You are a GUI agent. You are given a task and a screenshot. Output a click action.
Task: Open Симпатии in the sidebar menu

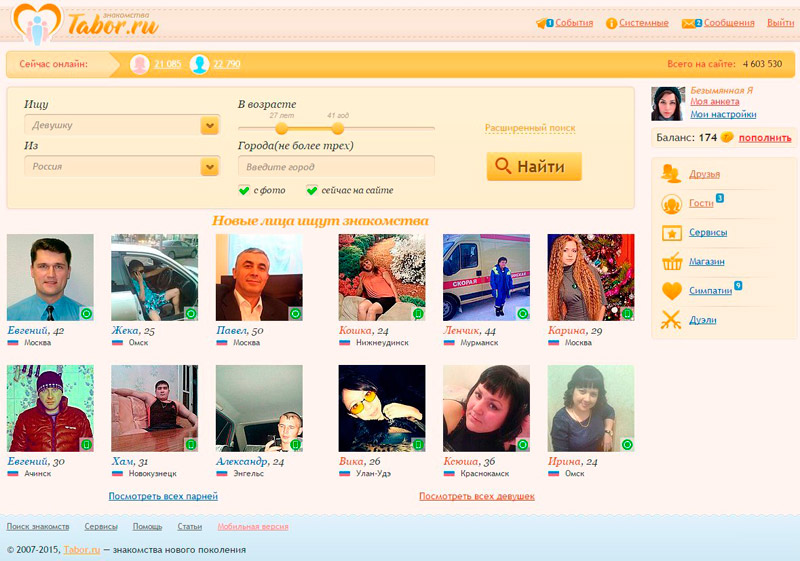[x=711, y=290]
